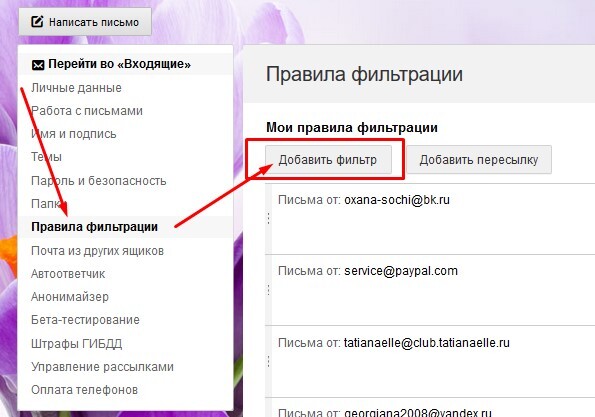Select Правила фильтрации in sidebar

pyautogui.click(x=94, y=227)
